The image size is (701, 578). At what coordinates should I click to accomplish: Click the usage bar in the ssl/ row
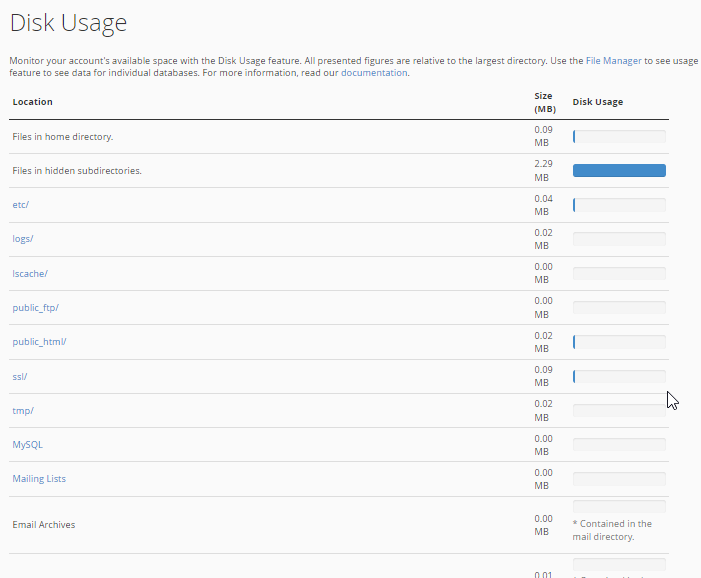619,376
